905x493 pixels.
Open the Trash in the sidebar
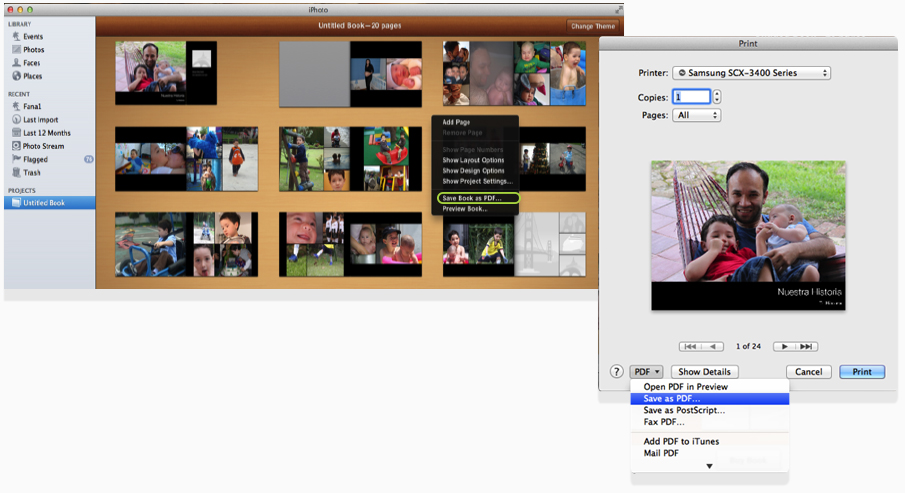pos(32,173)
